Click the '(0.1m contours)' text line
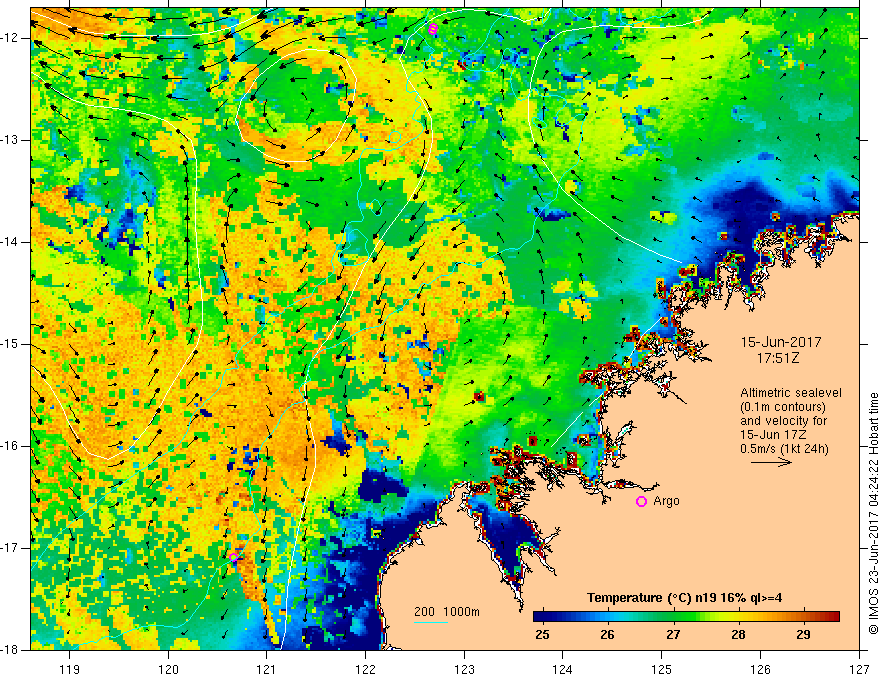 [783, 407]
